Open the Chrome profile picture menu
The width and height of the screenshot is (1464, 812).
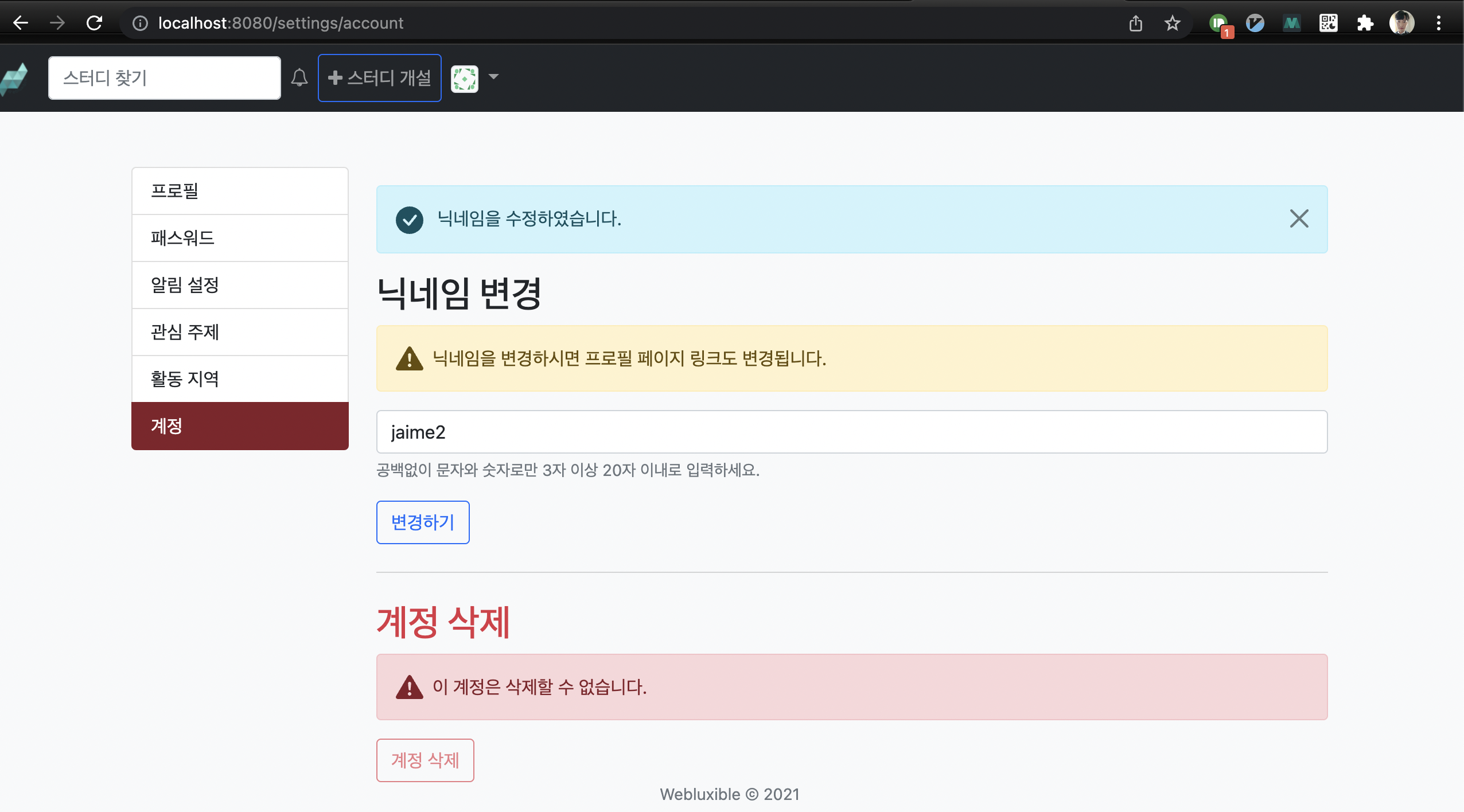point(1401,23)
